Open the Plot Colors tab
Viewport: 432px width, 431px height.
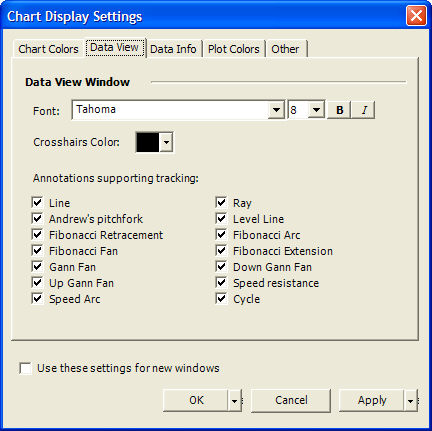[x=234, y=49]
